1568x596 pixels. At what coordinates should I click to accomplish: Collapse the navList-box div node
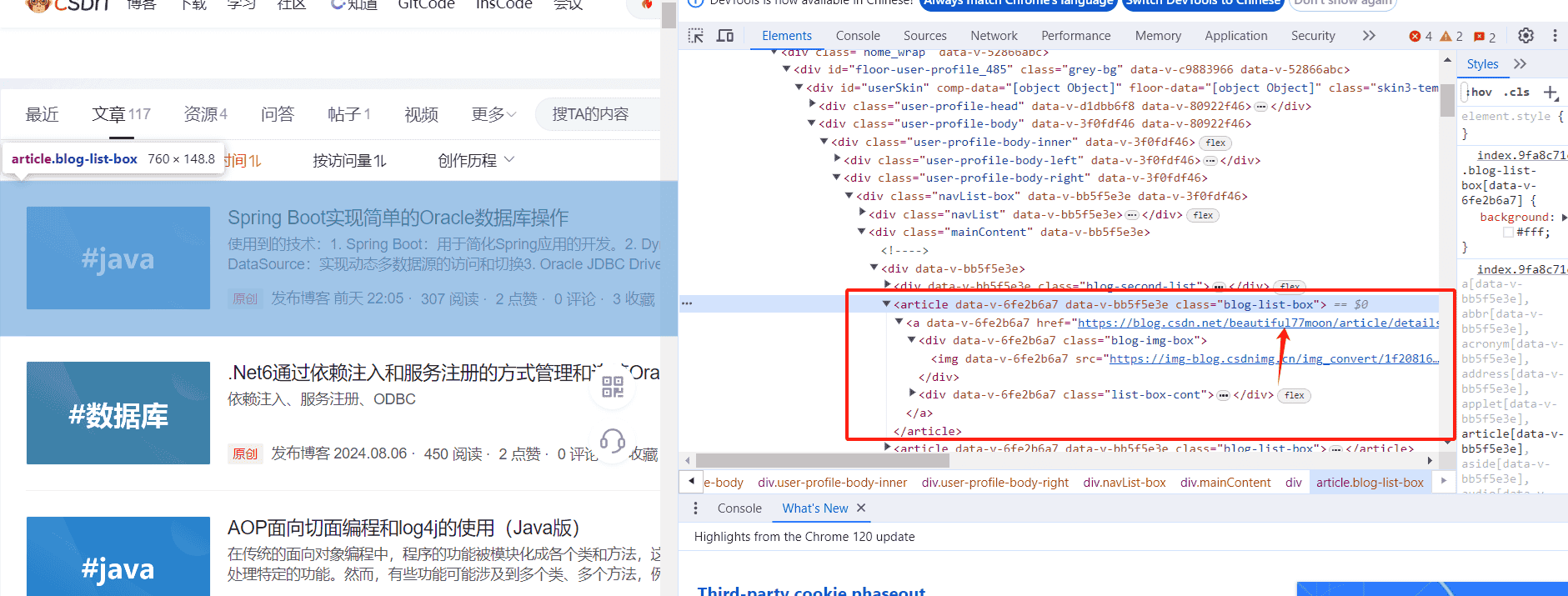click(x=849, y=196)
